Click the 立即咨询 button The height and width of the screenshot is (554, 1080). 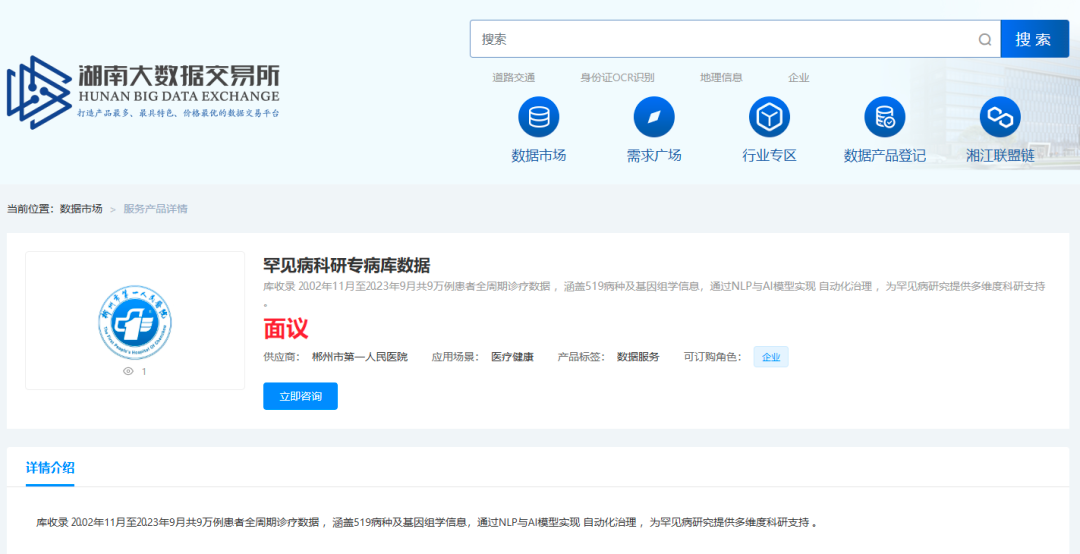(x=300, y=396)
